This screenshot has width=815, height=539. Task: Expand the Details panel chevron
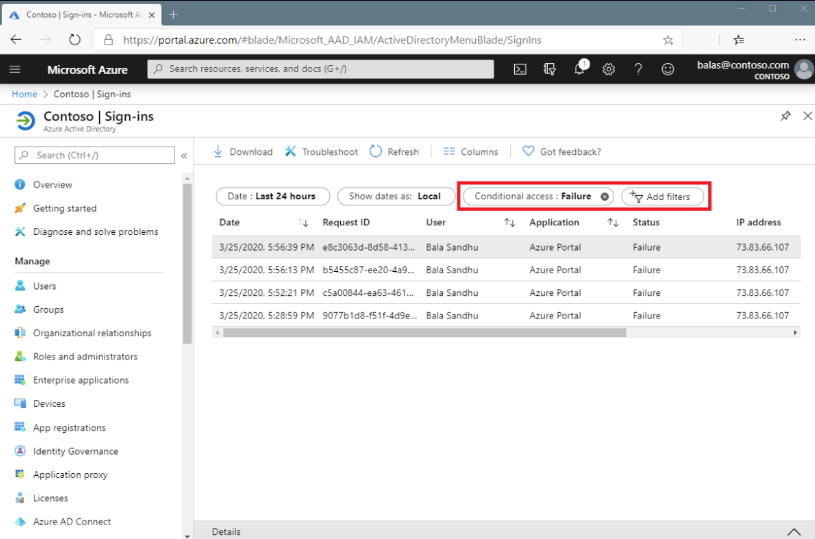coord(794,532)
